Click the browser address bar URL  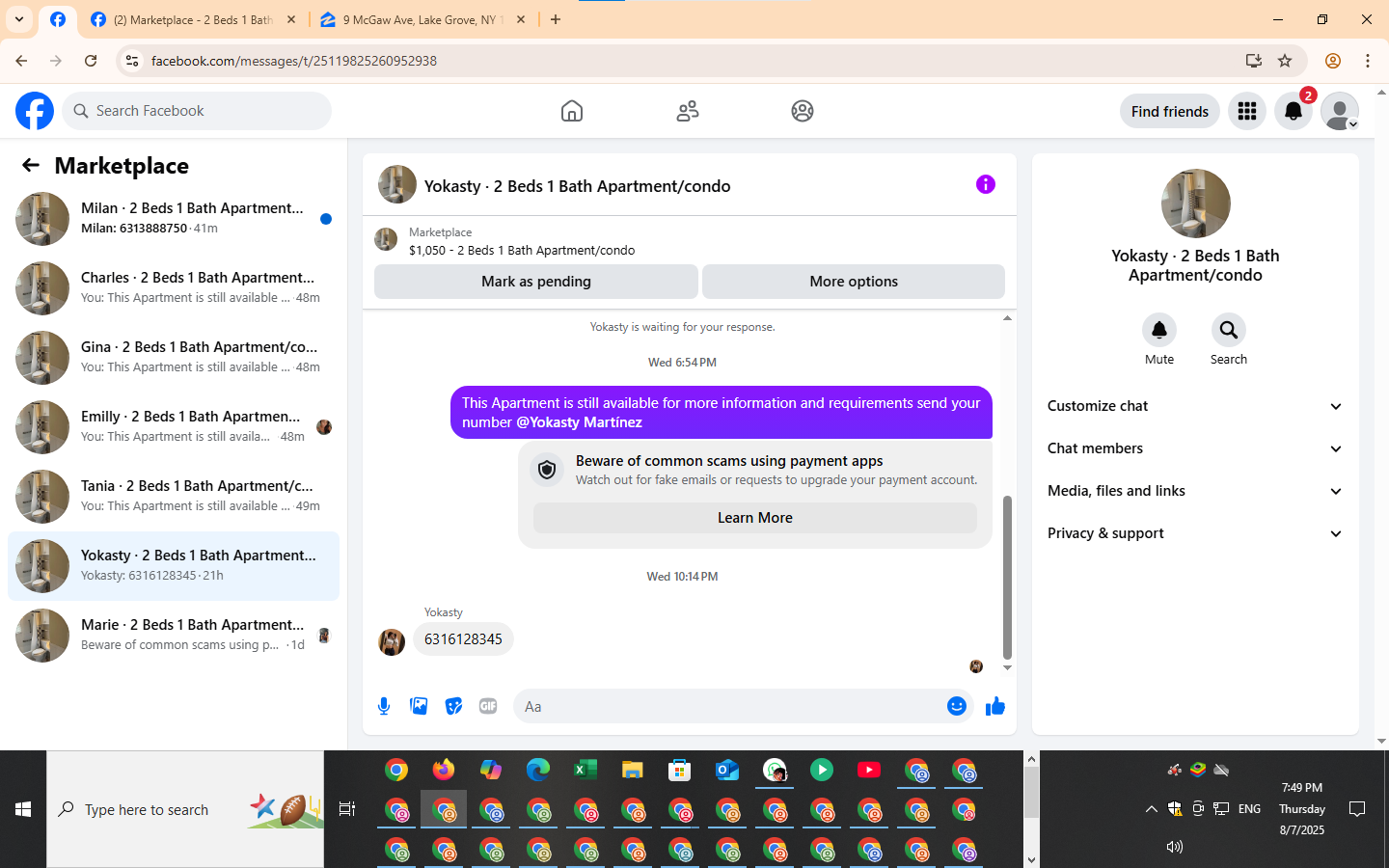pyautogui.click(x=294, y=61)
